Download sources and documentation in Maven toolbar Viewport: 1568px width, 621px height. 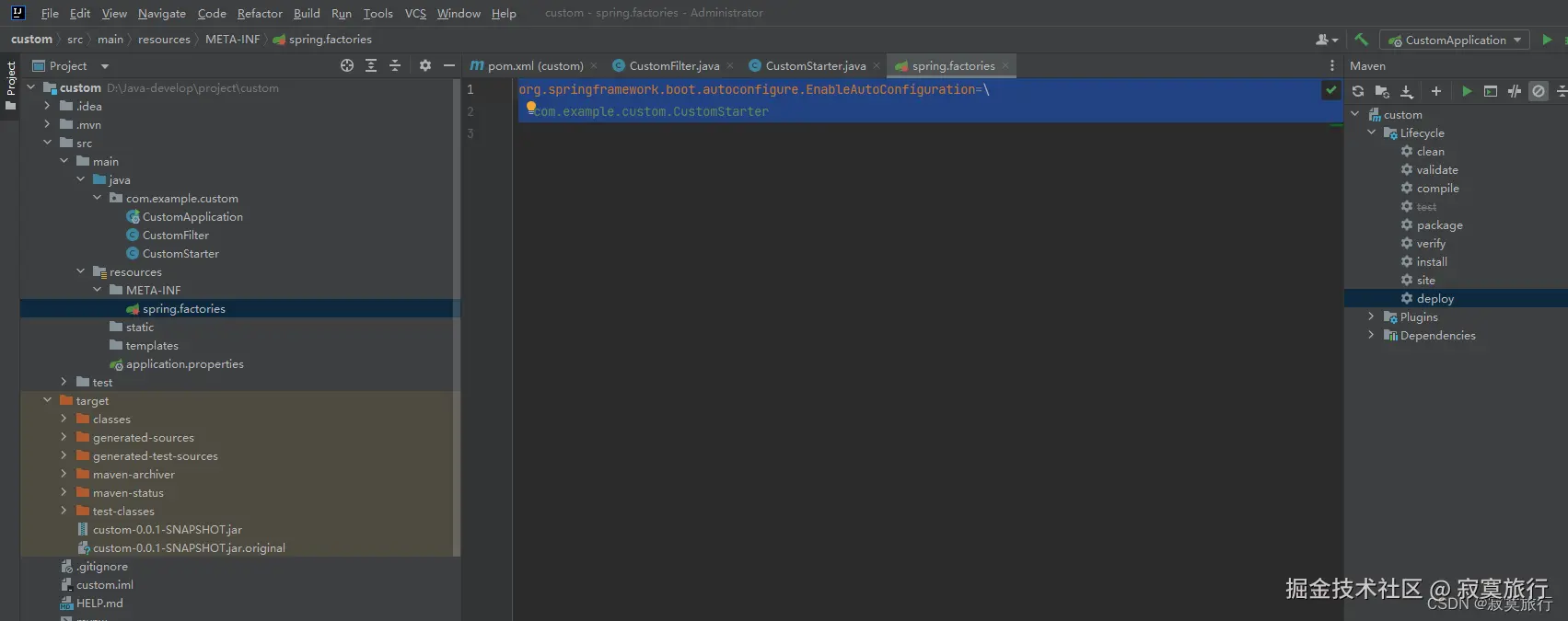[1407, 91]
